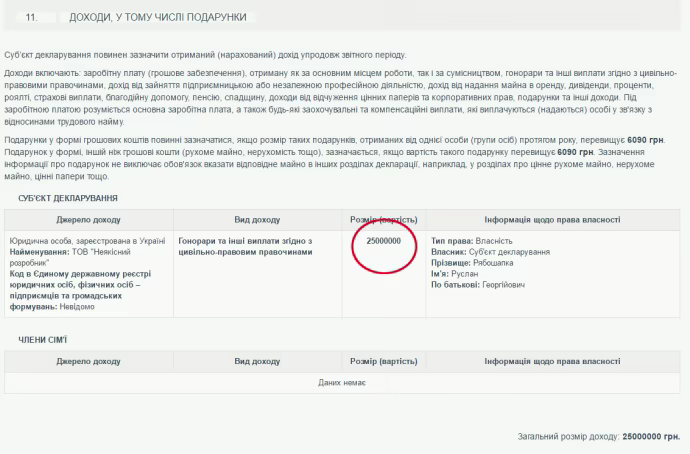The width and height of the screenshot is (690, 454).
Task: Click 'Джерело доходу' header in family members table
Action: pyautogui.click(x=88, y=361)
